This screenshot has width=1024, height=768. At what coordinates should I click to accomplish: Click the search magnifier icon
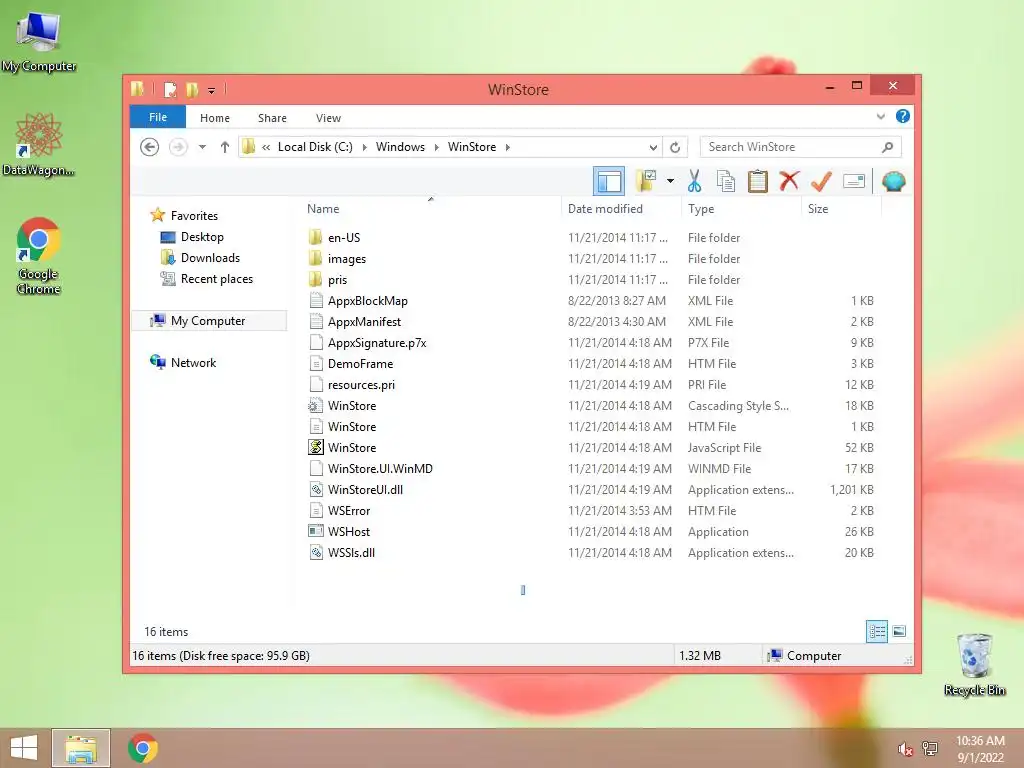(887, 147)
